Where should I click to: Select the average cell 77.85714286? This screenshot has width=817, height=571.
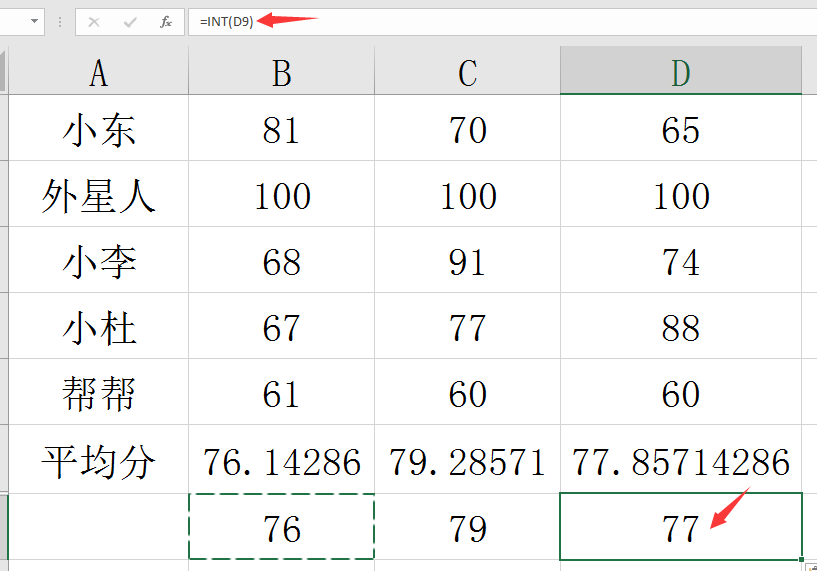tap(680, 459)
